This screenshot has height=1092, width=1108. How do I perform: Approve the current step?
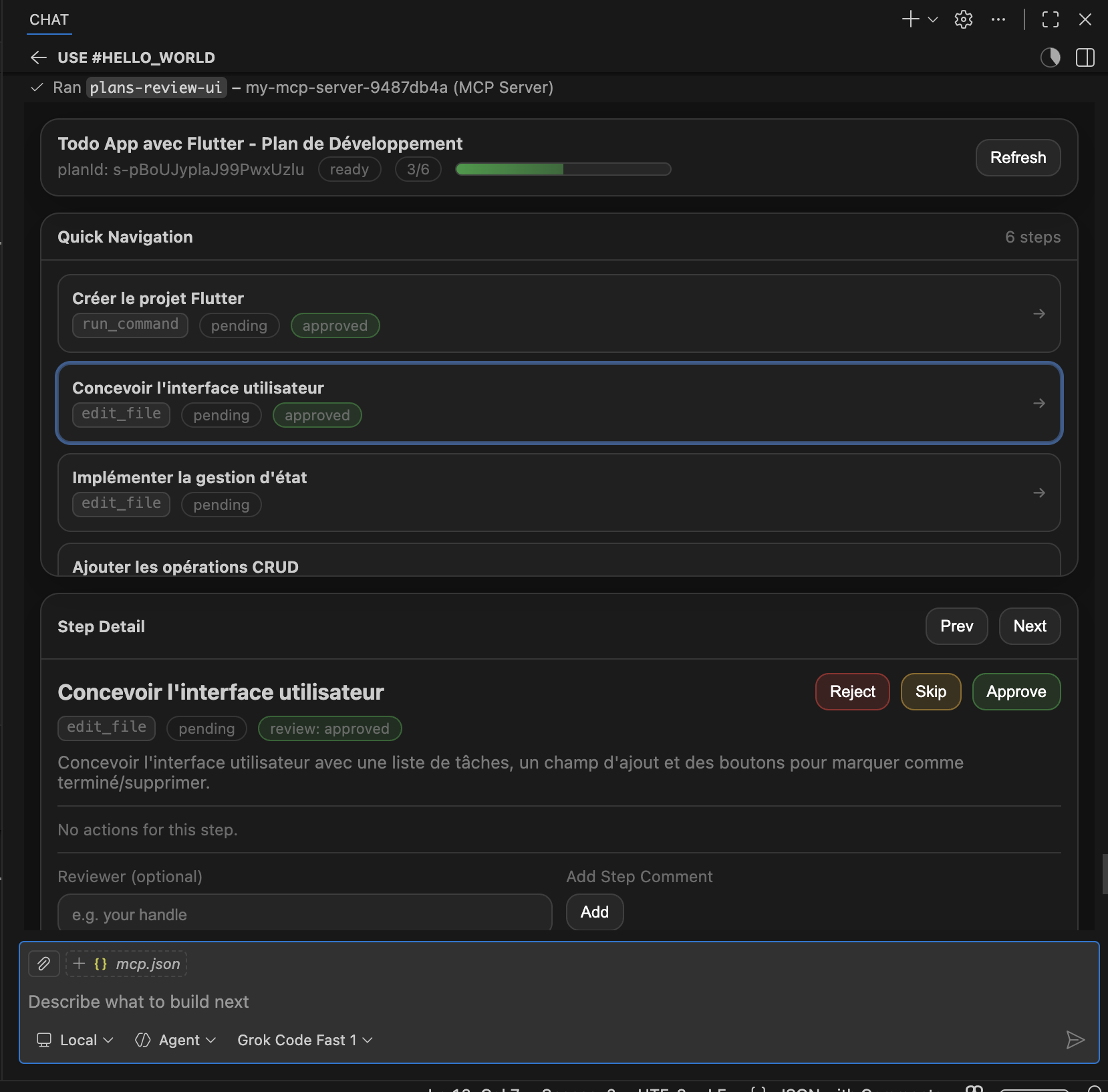tap(1016, 692)
